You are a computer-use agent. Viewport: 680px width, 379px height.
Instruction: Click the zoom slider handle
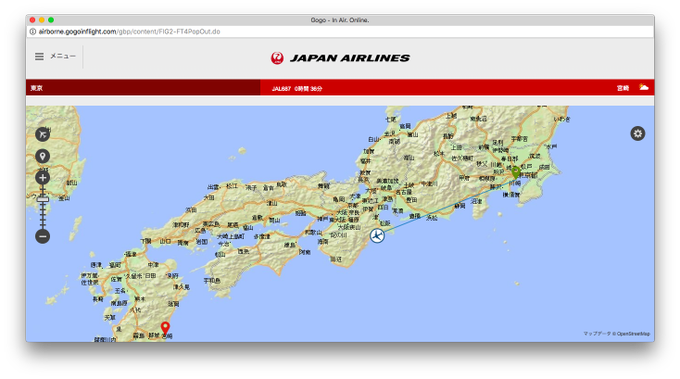point(42,199)
